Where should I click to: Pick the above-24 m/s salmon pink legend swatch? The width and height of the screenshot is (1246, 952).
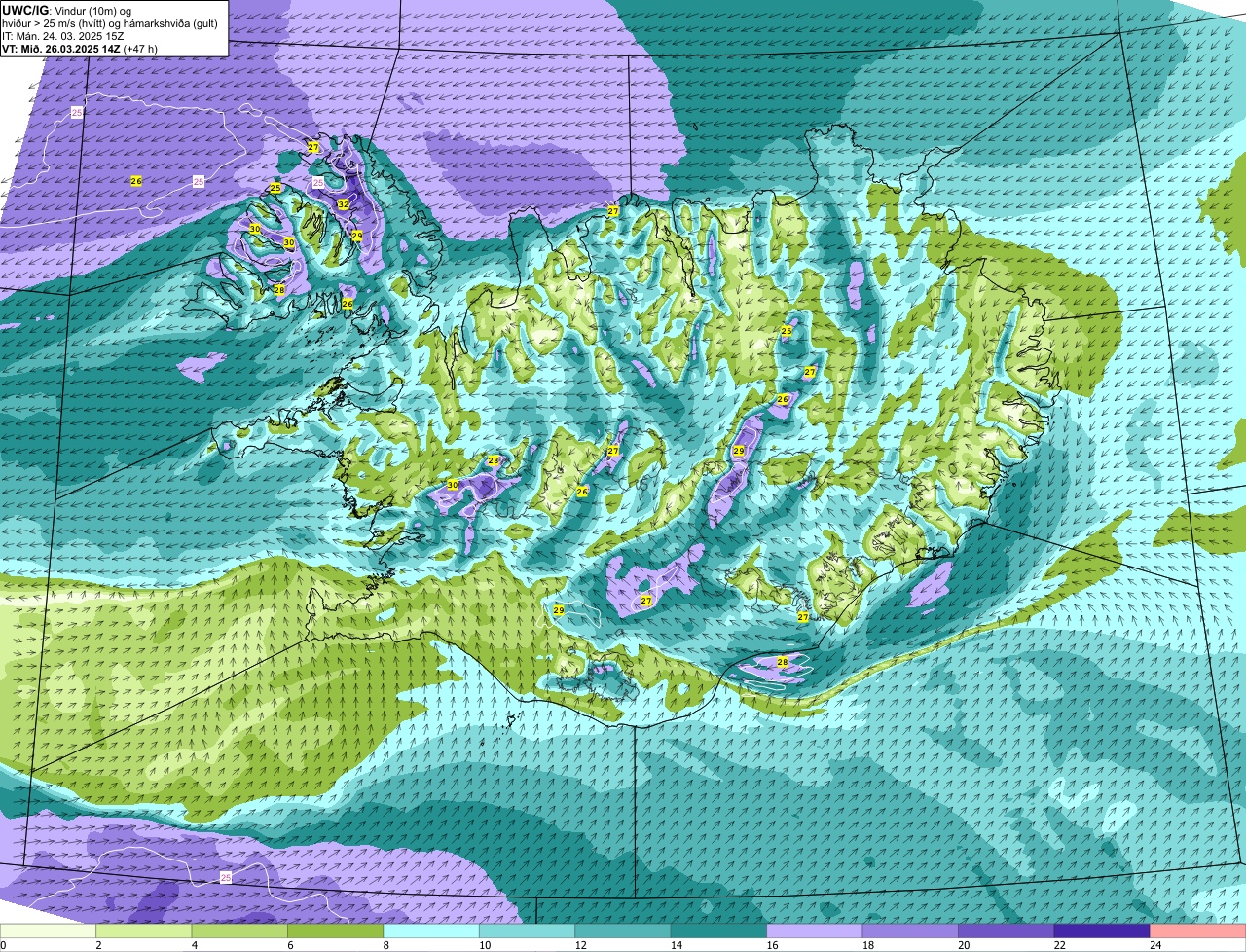1198,931
